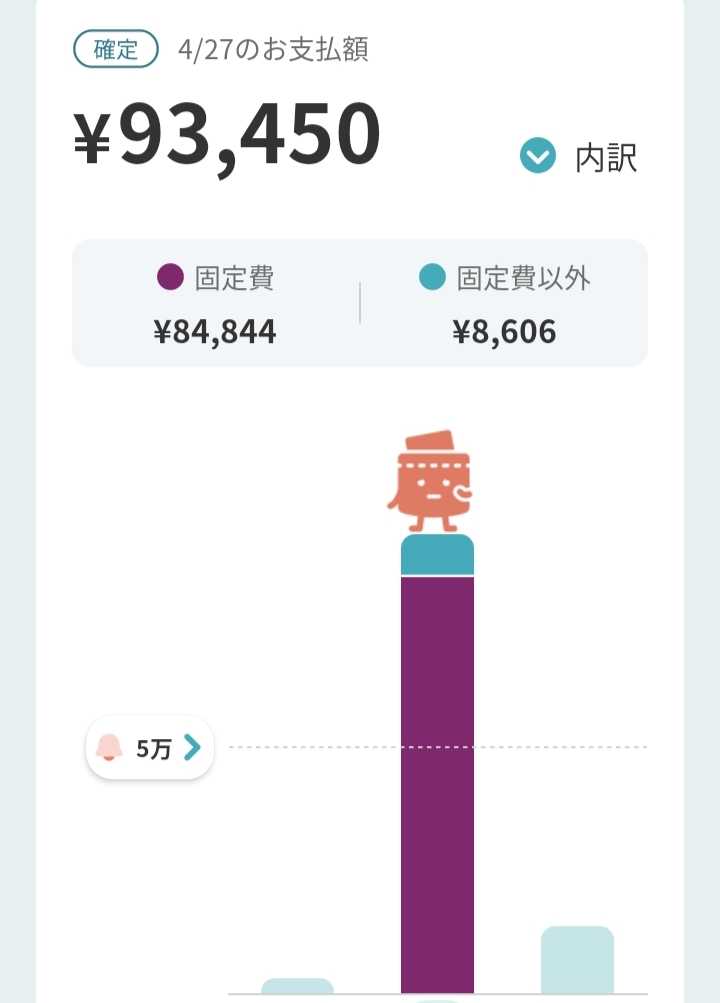Tap the 4/27のお支払額 payment date label
The width and height of the screenshot is (720, 1003).
(273, 49)
